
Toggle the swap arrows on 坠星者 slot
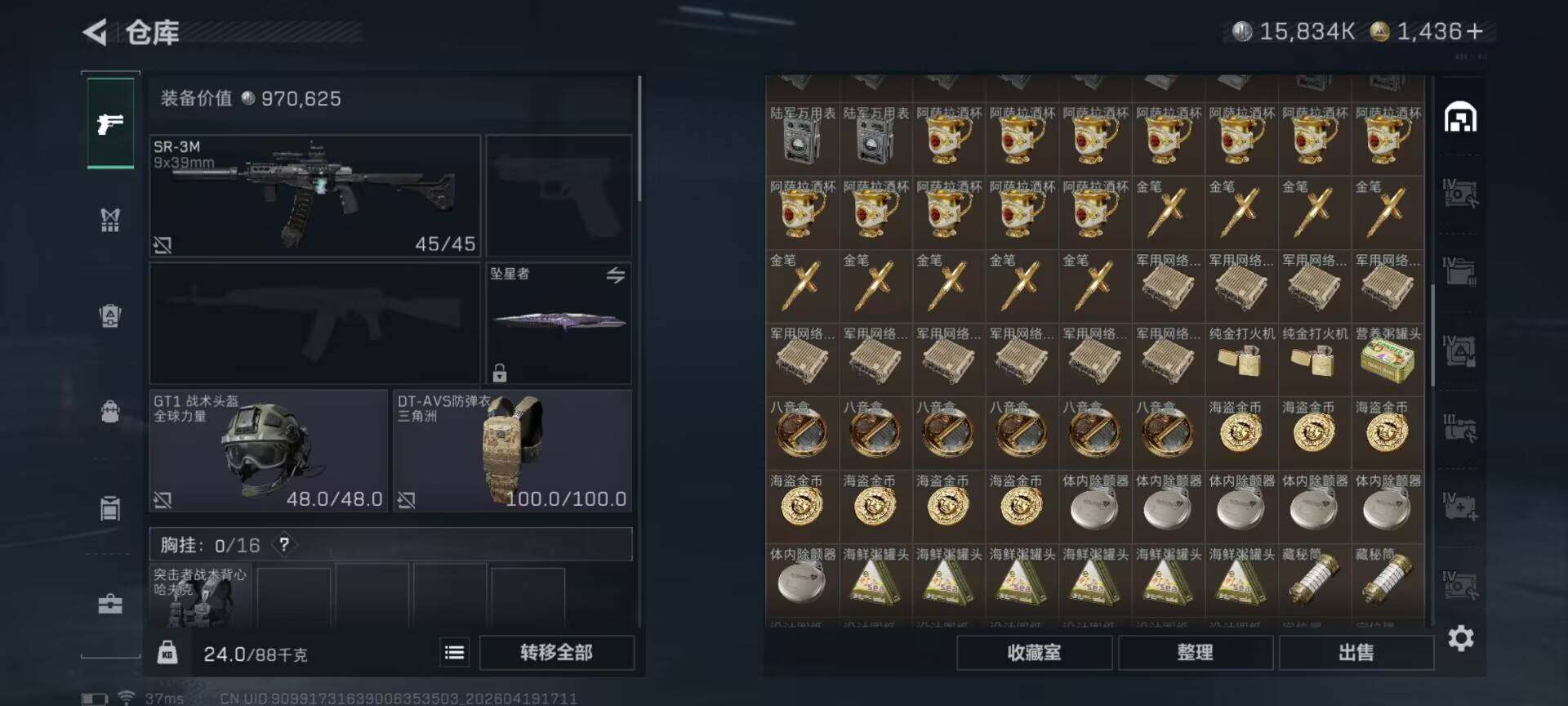(x=616, y=275)
